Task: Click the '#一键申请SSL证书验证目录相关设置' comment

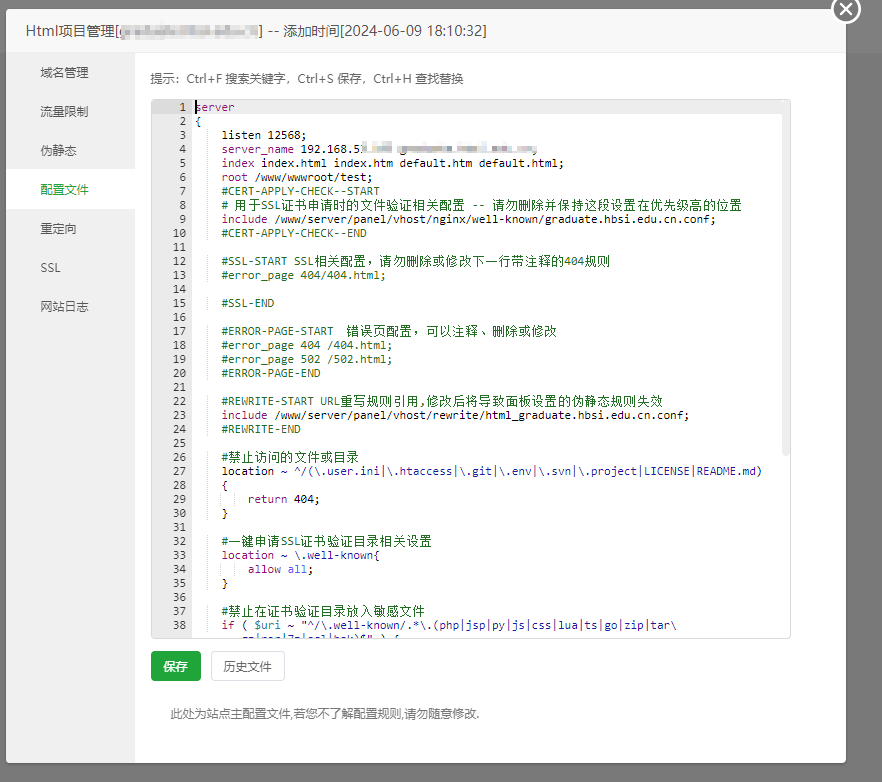Action: [327, 541]
